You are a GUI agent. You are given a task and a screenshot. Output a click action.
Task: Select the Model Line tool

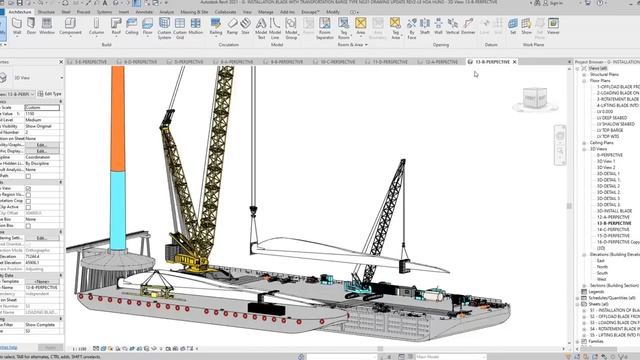[275, 29]
